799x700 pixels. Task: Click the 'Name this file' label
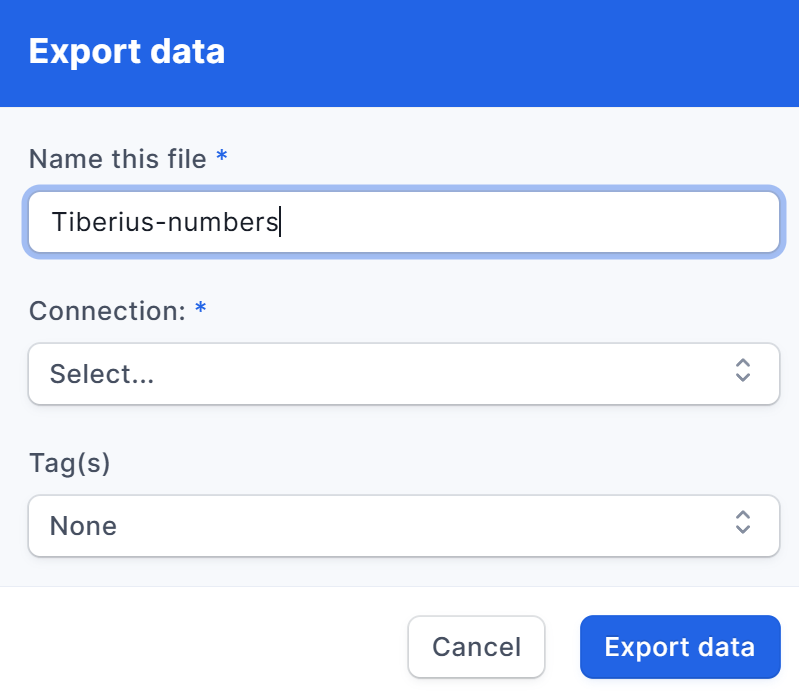coord(118,159)
